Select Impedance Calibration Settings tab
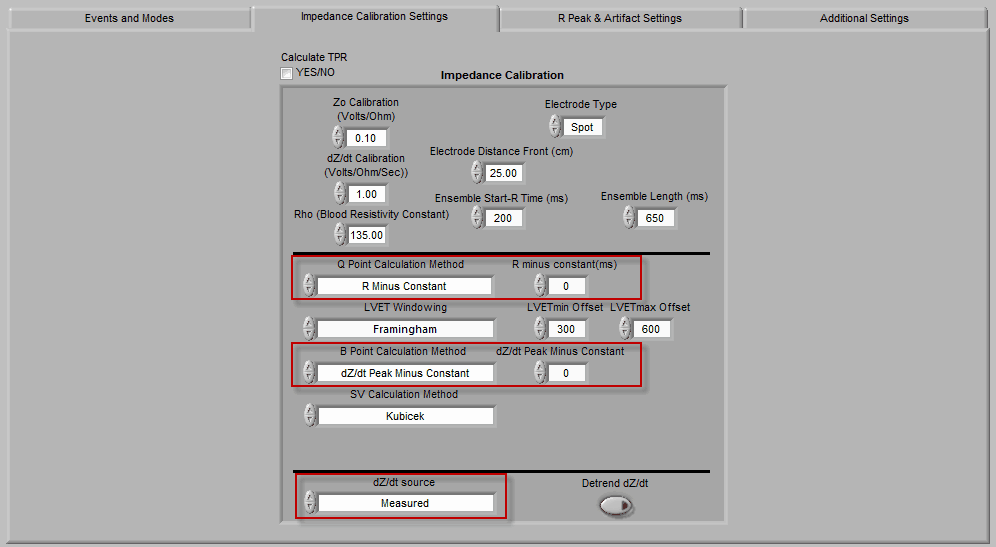The height and width of the screenshot is (547, 996). tap(374, 17)
